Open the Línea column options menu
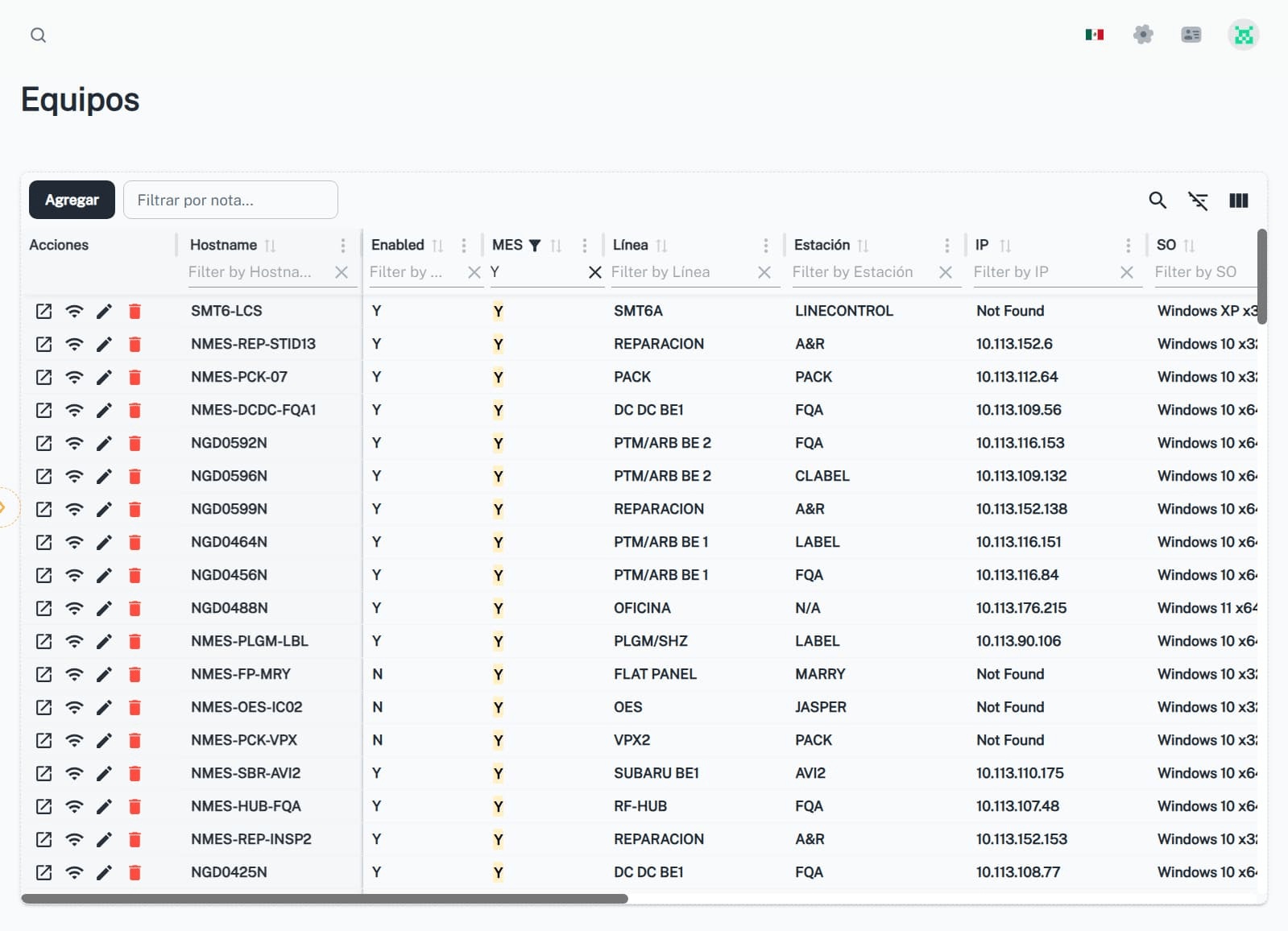 [x=765, y=246]
